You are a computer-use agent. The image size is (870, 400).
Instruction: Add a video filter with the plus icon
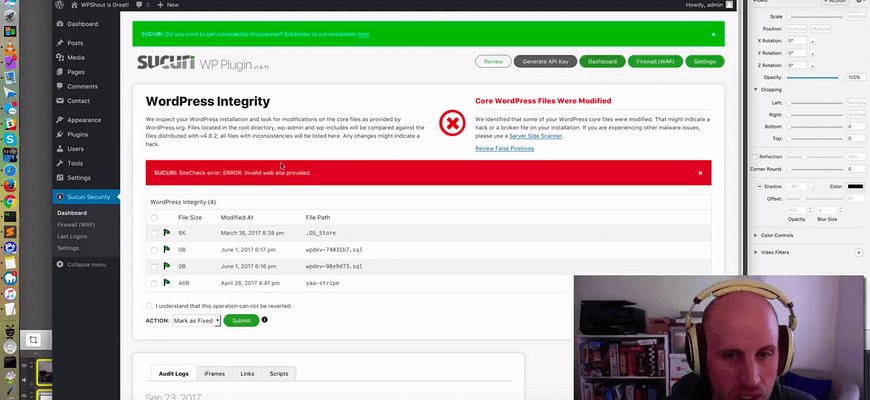coord(858,252)
